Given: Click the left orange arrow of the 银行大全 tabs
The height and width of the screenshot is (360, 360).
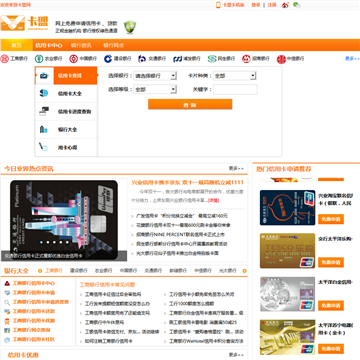Looking at the screenshot, I should pyautogui.click(x=40, y=271).
